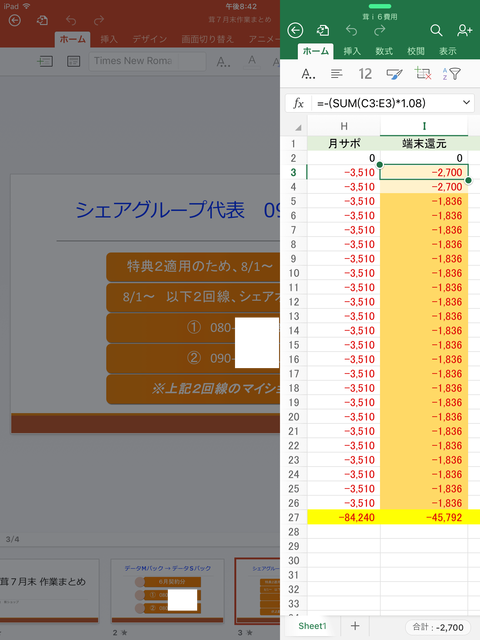Change font size 12 setting
Image resolution: width=480 pixels, height=640 pixels.
coord(365,74)
